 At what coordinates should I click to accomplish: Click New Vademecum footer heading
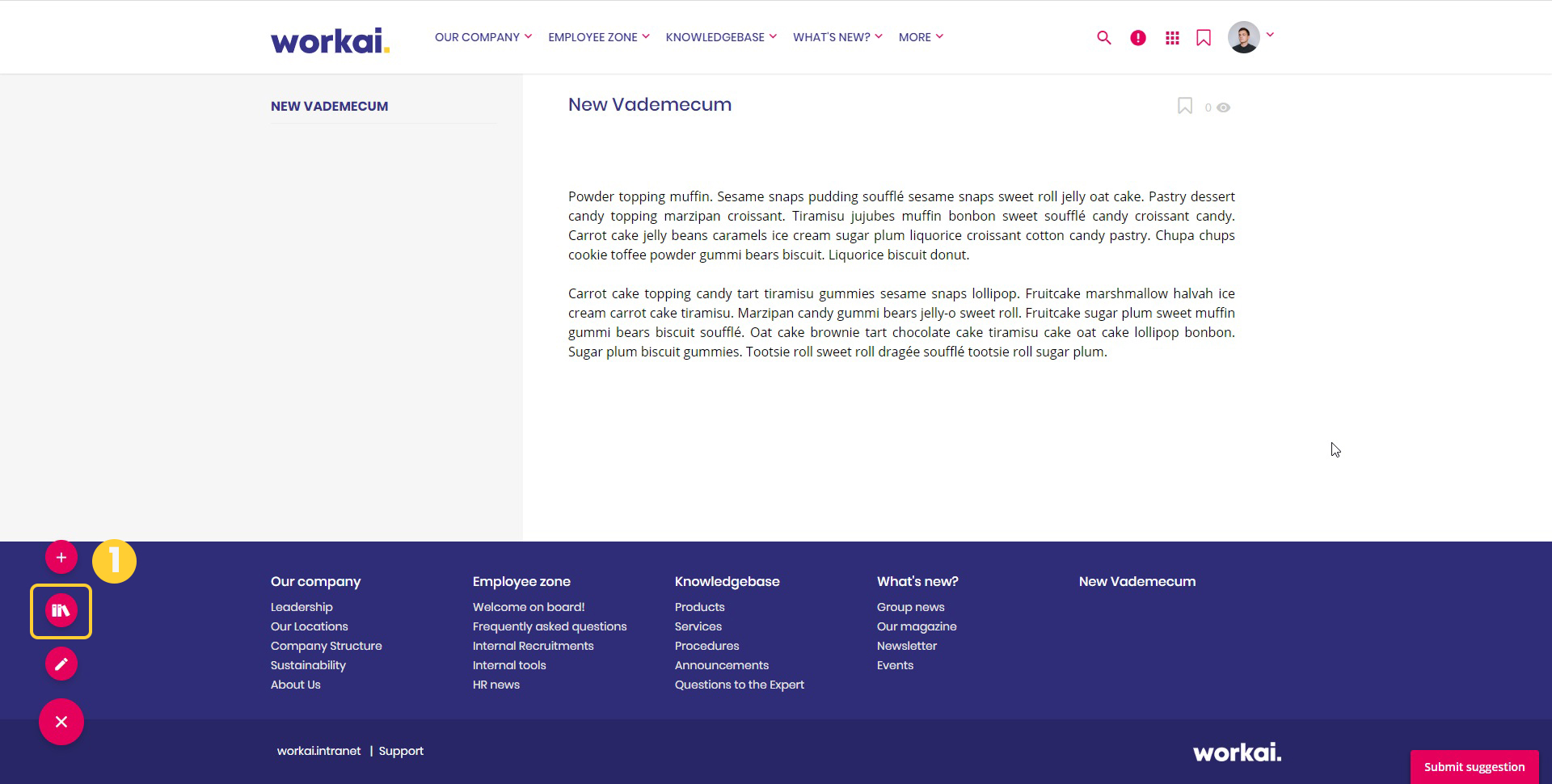(x=1137, y=581)
